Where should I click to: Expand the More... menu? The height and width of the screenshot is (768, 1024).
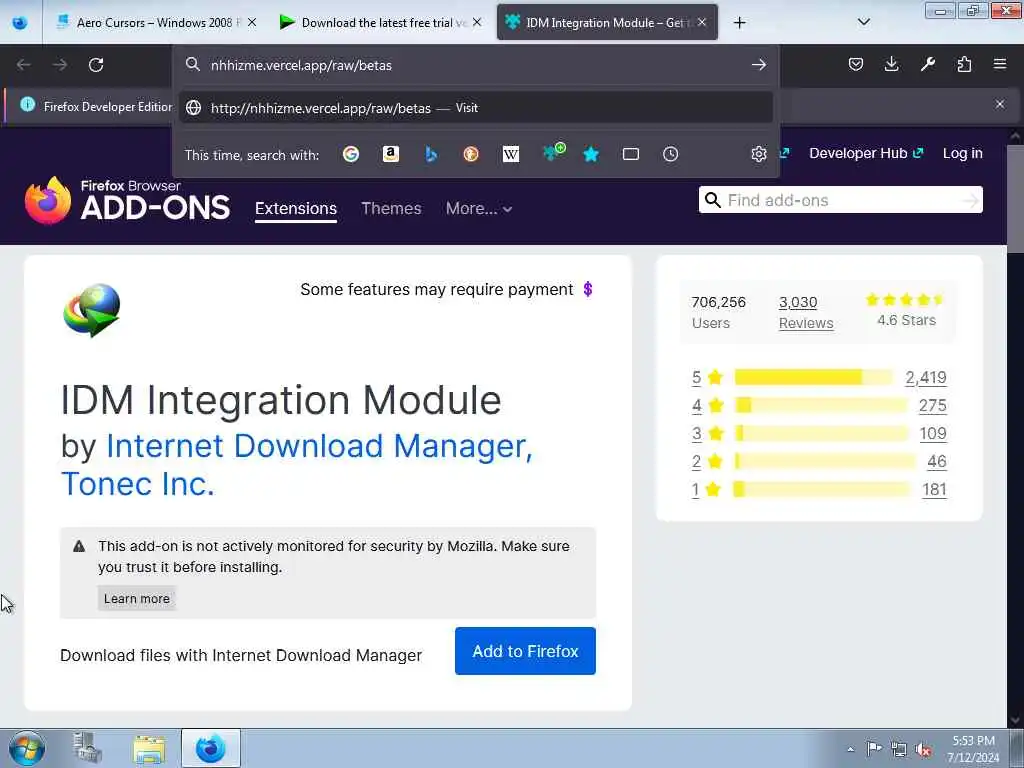tap(479, 208)
